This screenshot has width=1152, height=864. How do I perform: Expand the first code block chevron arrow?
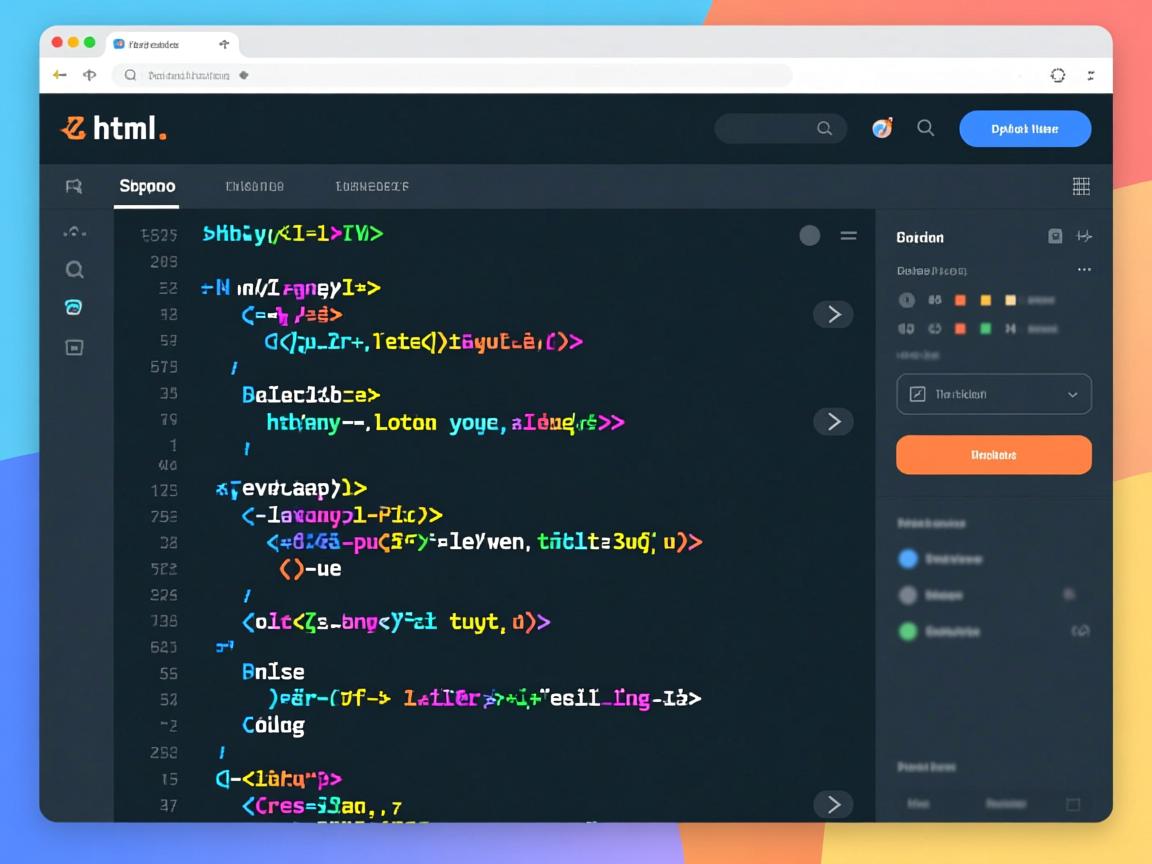833,314
